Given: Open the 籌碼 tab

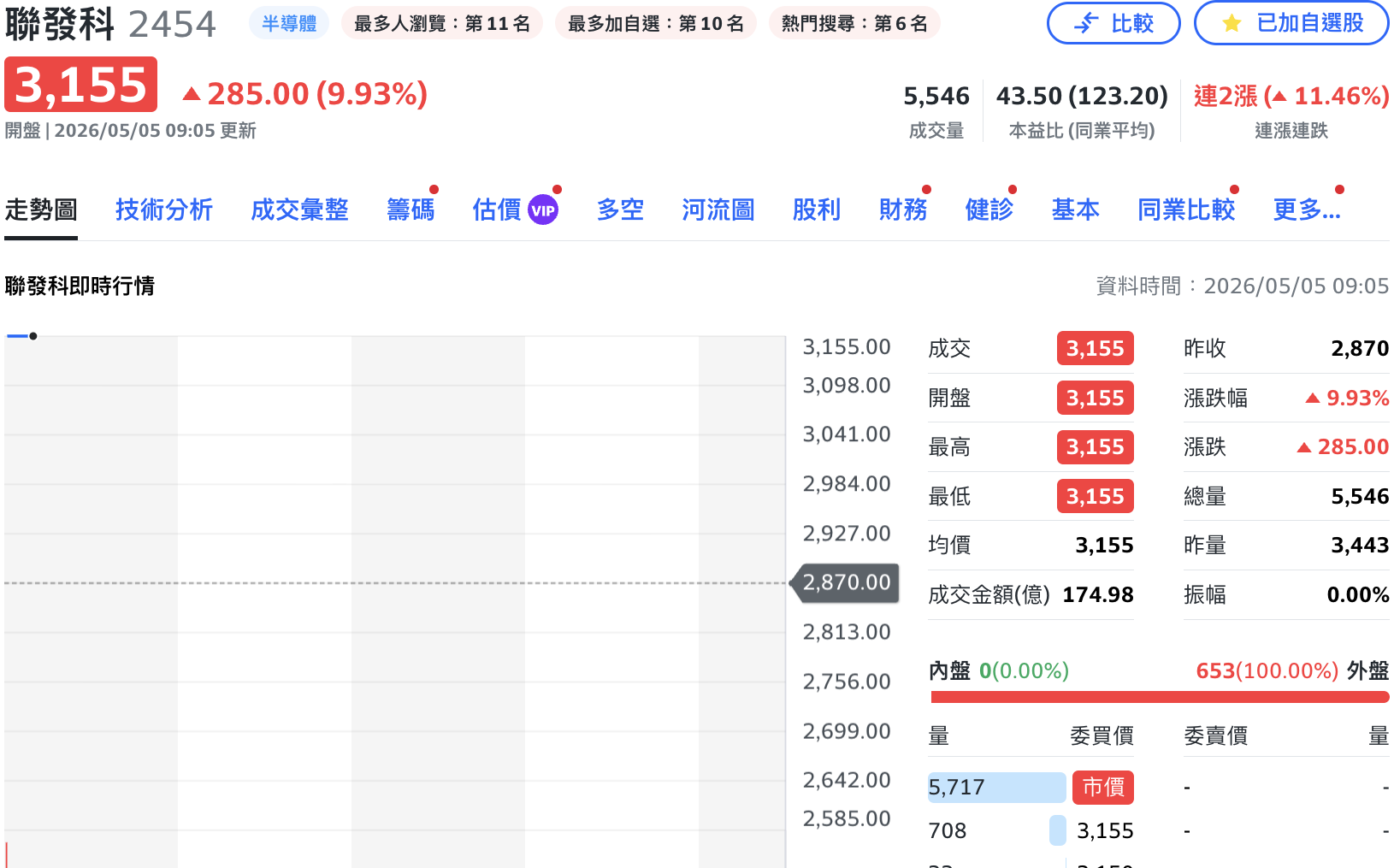Looking at the screenshot, I should point(411,210).
